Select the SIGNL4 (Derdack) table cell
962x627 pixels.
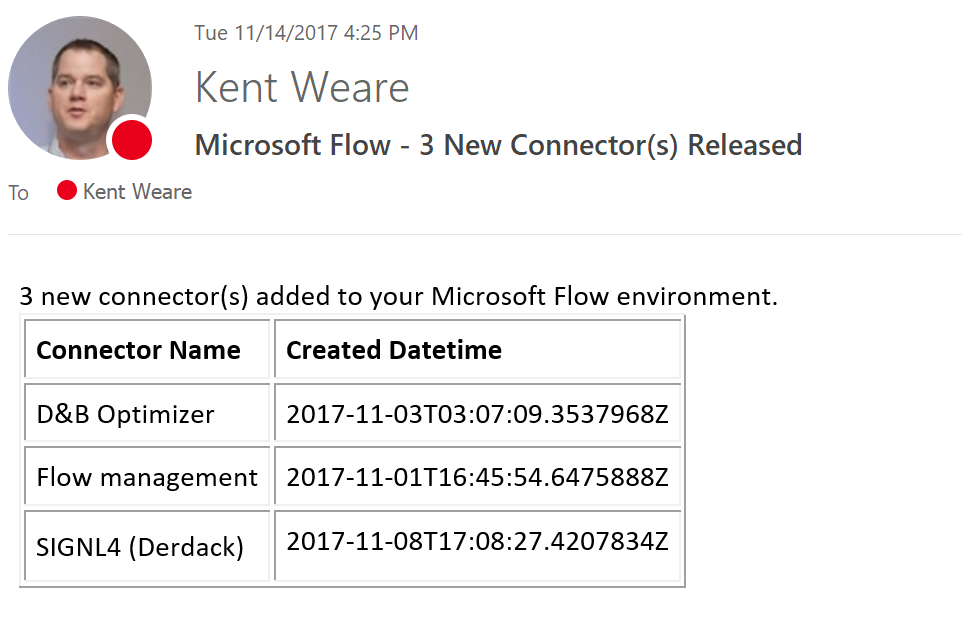(140, 547)
